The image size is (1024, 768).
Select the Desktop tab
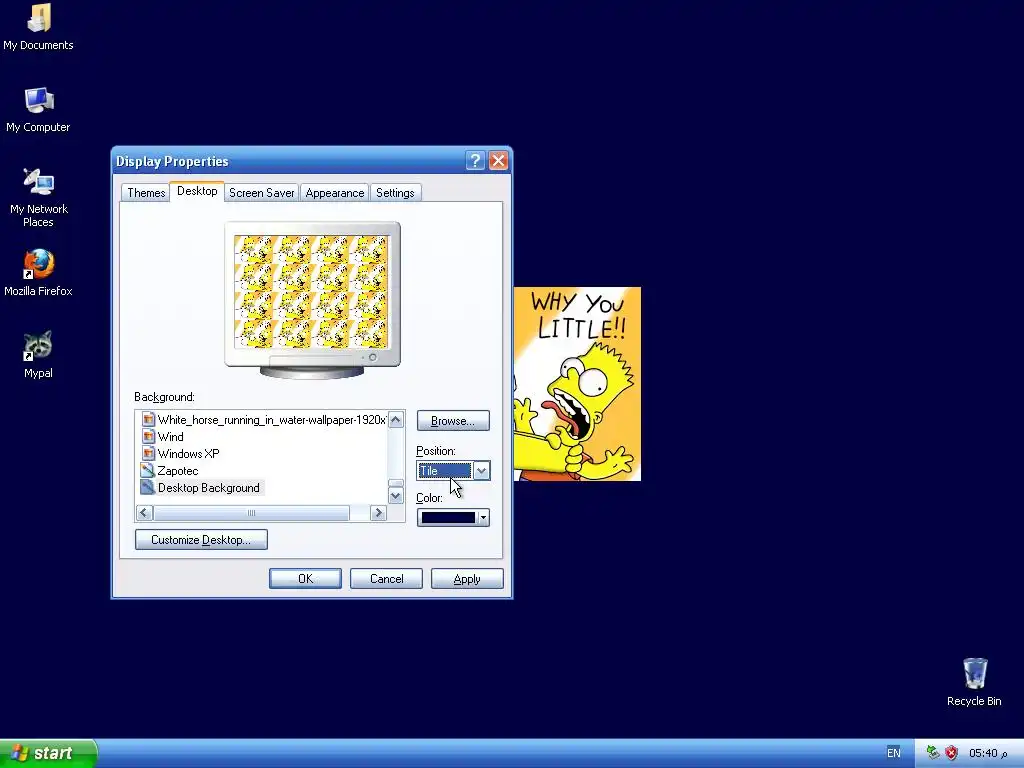tap(197, 191)
